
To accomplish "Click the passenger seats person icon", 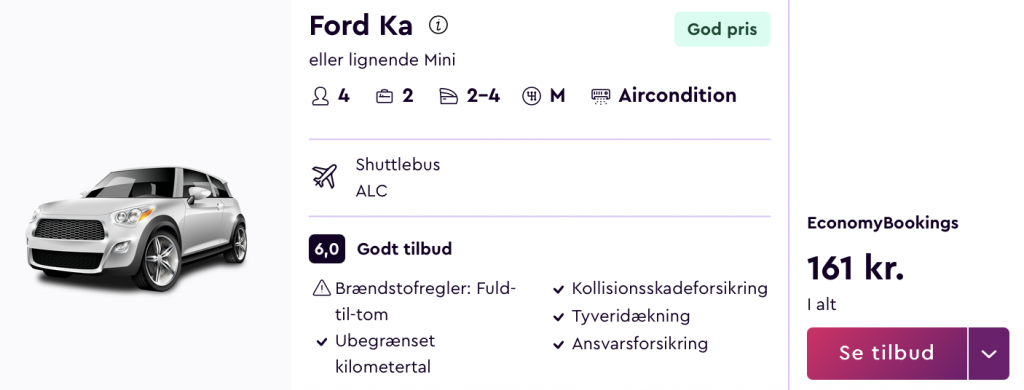I will (320, 97).
